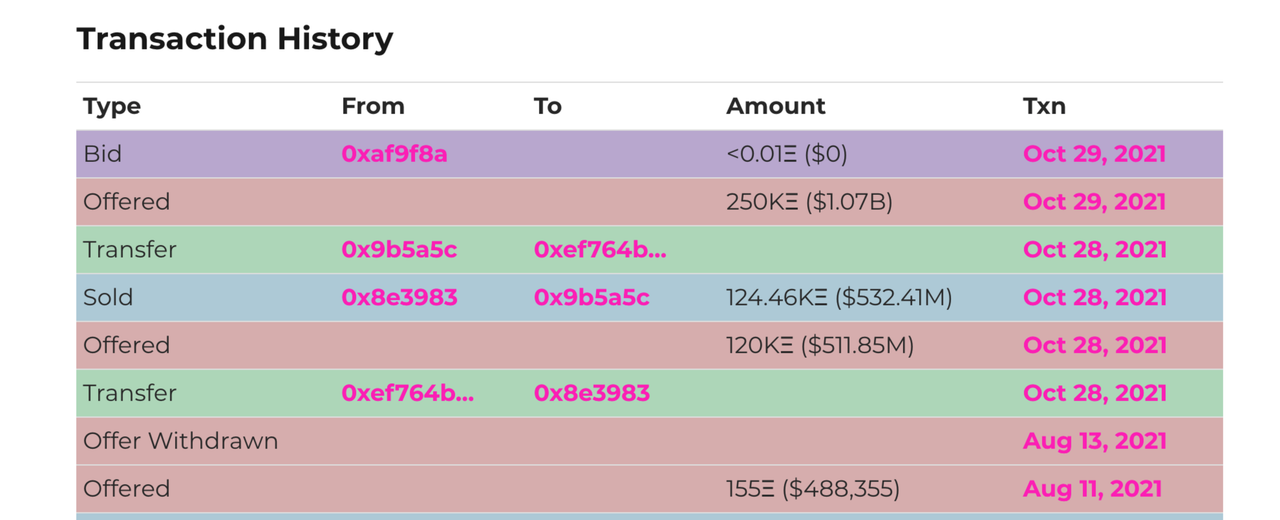Open buyer address 0x9b5a5c in Sold row
1280x520 pixels.
tap(592, 298)
